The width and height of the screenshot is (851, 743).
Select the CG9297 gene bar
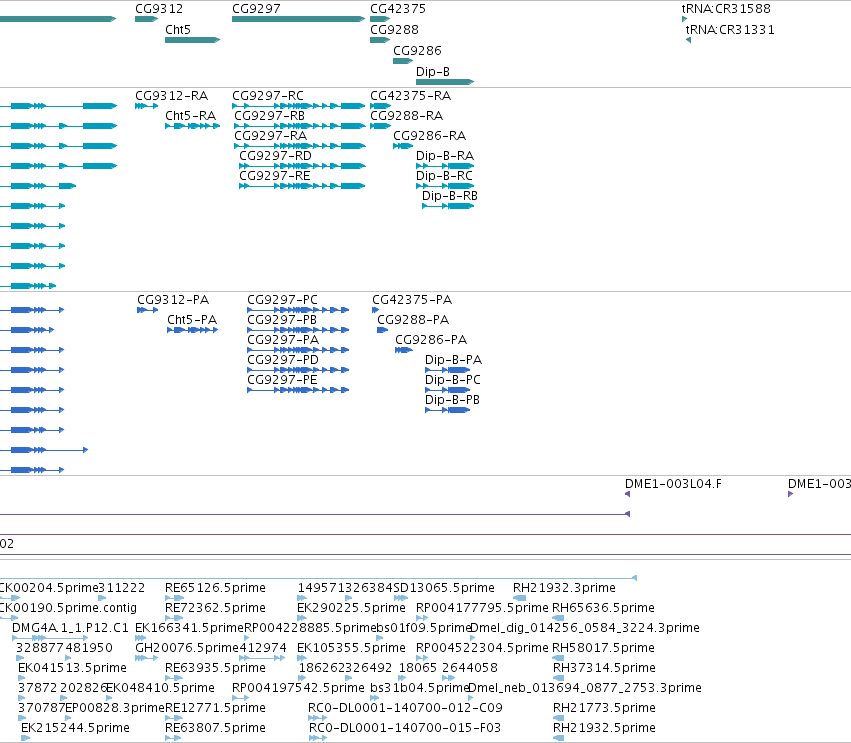299,19
